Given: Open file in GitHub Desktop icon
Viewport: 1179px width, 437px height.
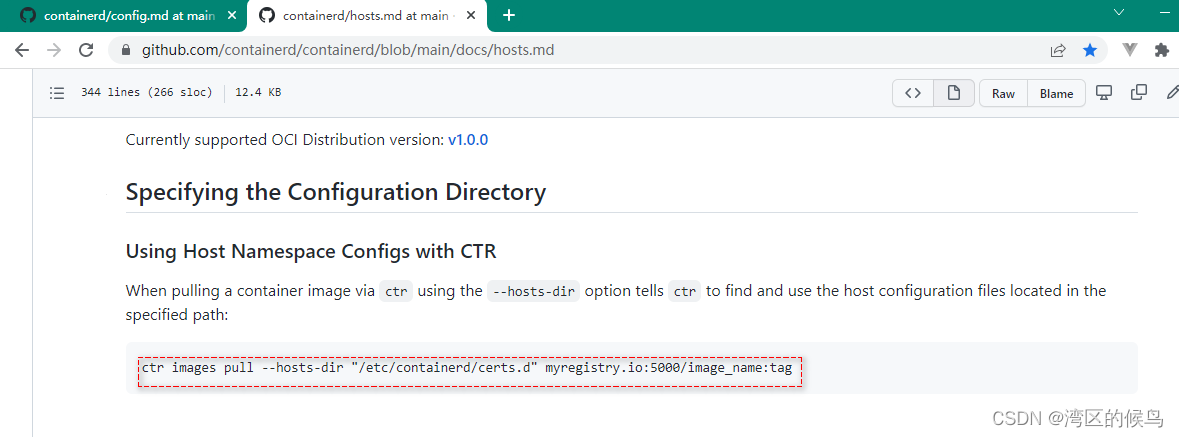Looking at the screenshot, I should tap(1103, 93).
